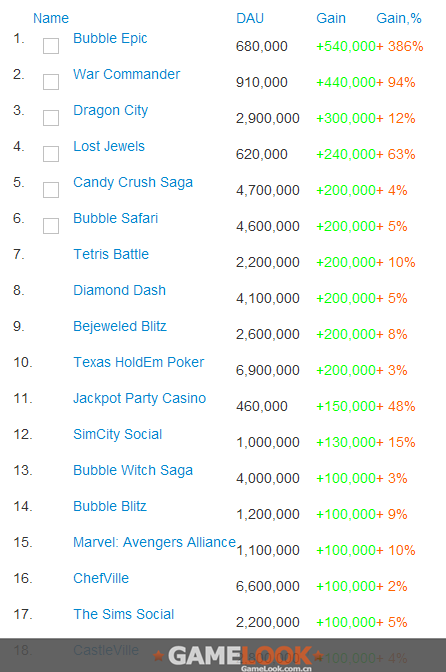Click the GameLook watermark logo
The width and height of the screenshot is (446, 672).
point(240,657)
